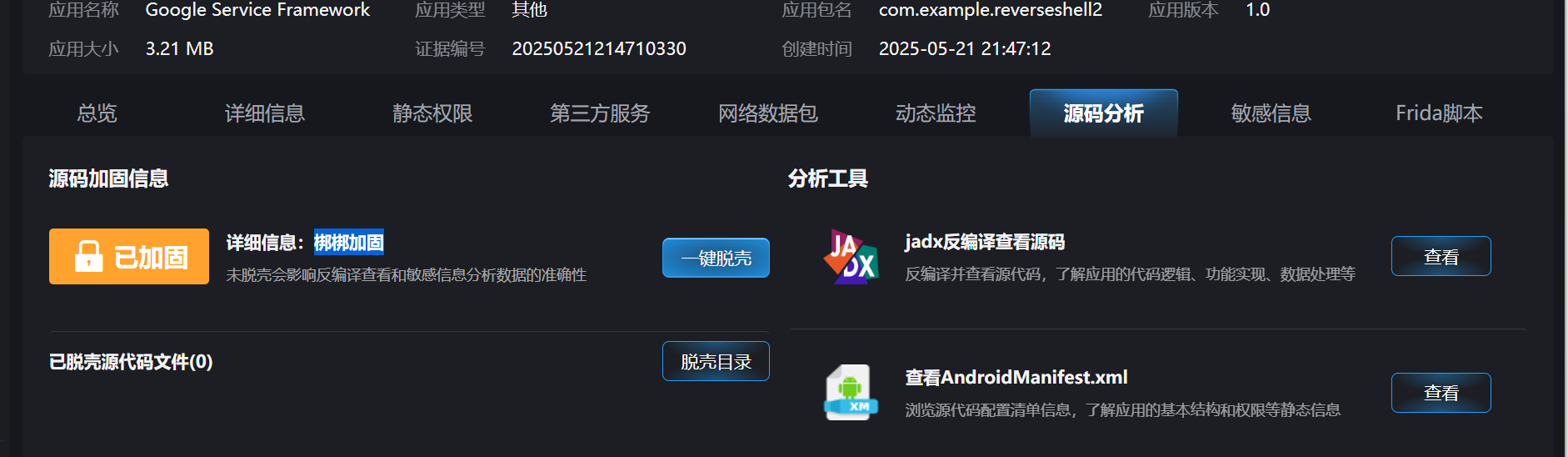Click the orange 已加固 lock badge

(129, 257)
